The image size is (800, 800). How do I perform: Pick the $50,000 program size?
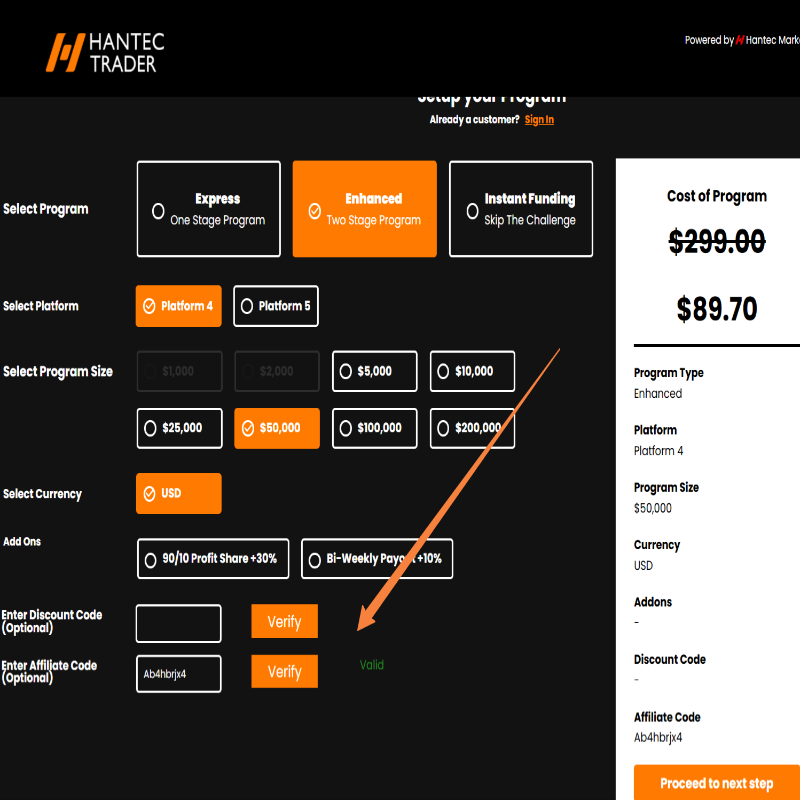pos(277,429)
